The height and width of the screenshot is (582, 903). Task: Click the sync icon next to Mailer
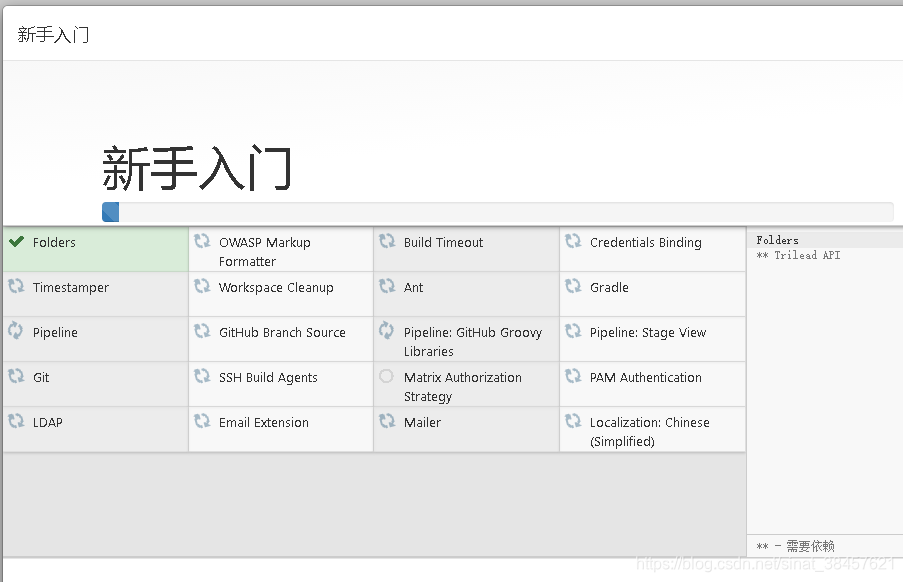pyautogui.click(x=387, y=420)
